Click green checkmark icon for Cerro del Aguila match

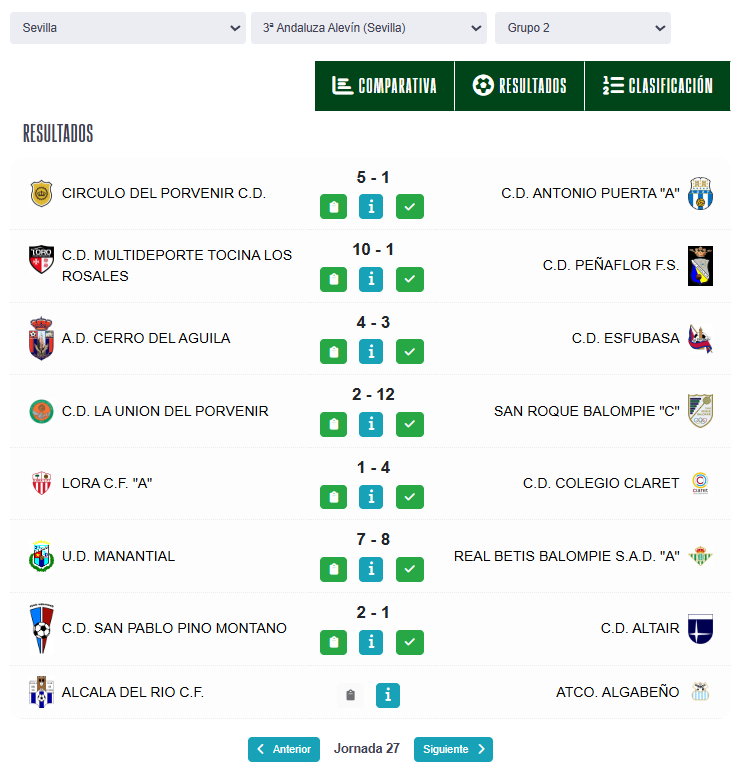click(x=409, y=352)
